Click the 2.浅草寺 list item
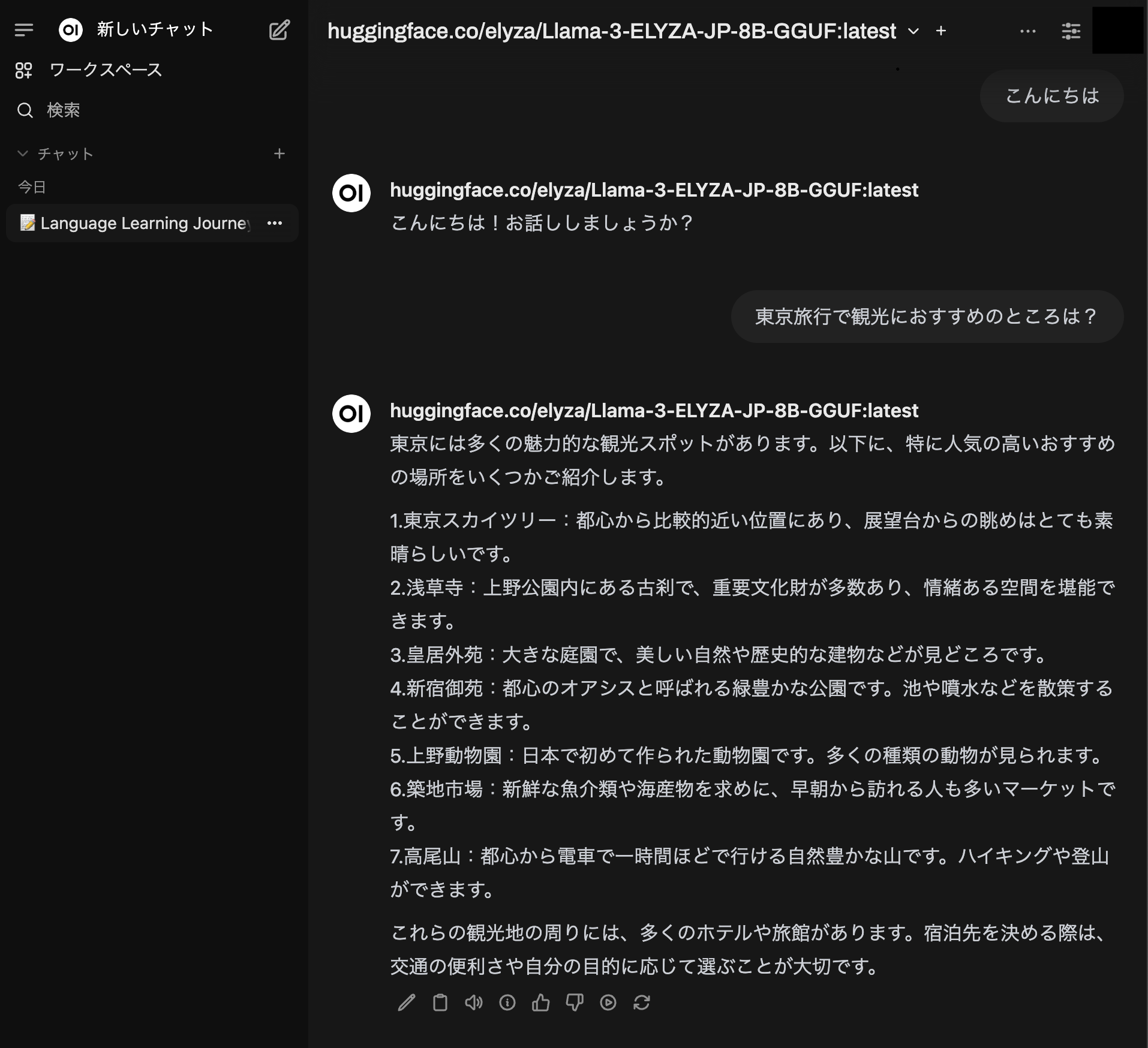Viewport: 1148px width, 1048px height. pyautogui.click(x=753, y=604)
